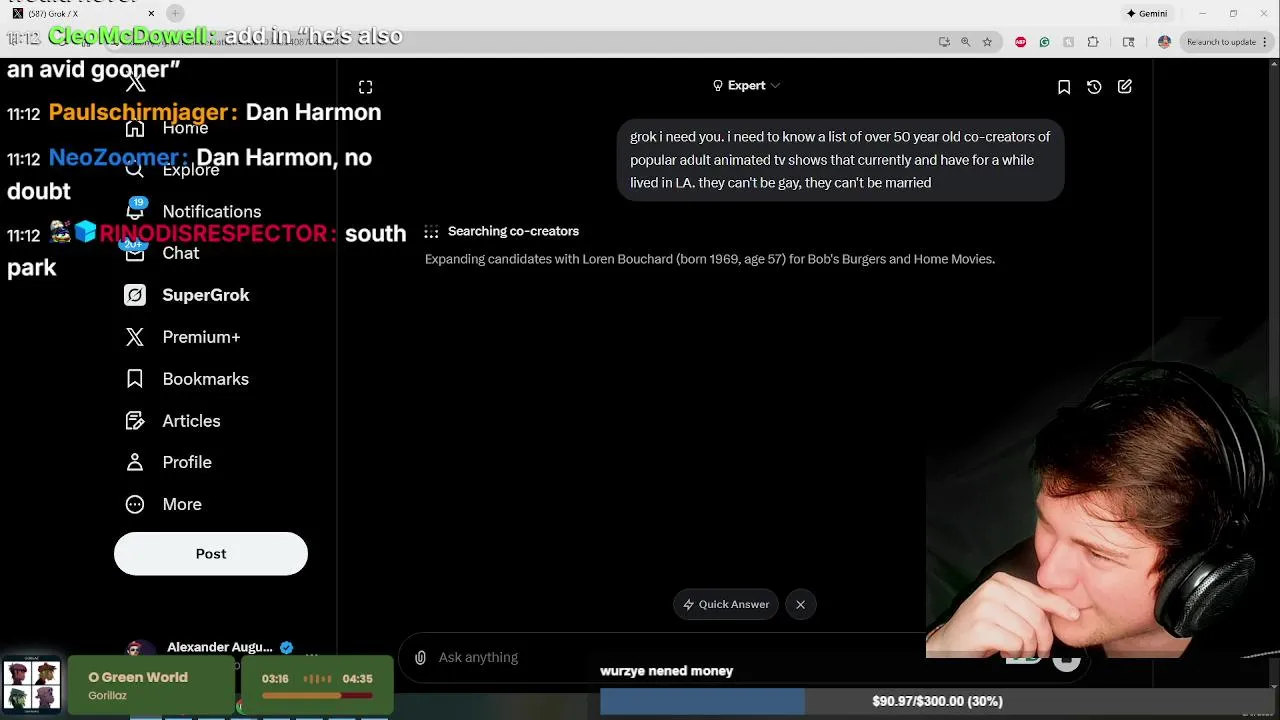This screenshot has width=1280, height=720.
Task: Open Profile in the sidebar
Action: coord(167,462)
